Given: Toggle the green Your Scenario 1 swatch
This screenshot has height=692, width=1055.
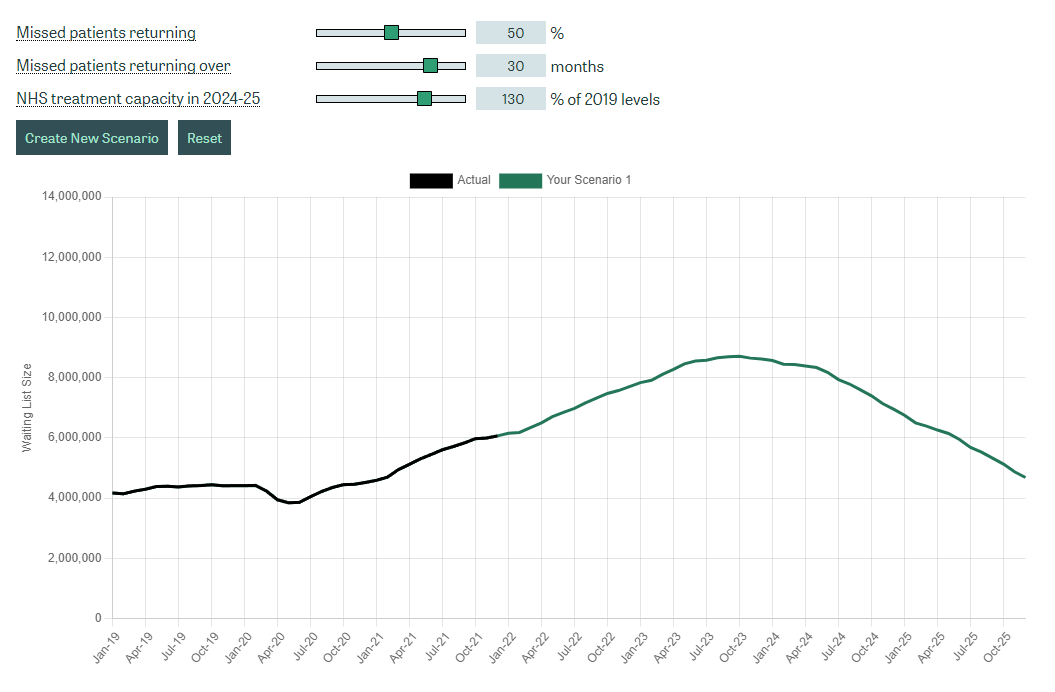Looking at the screenshot, I should click(x=520, y=180).
